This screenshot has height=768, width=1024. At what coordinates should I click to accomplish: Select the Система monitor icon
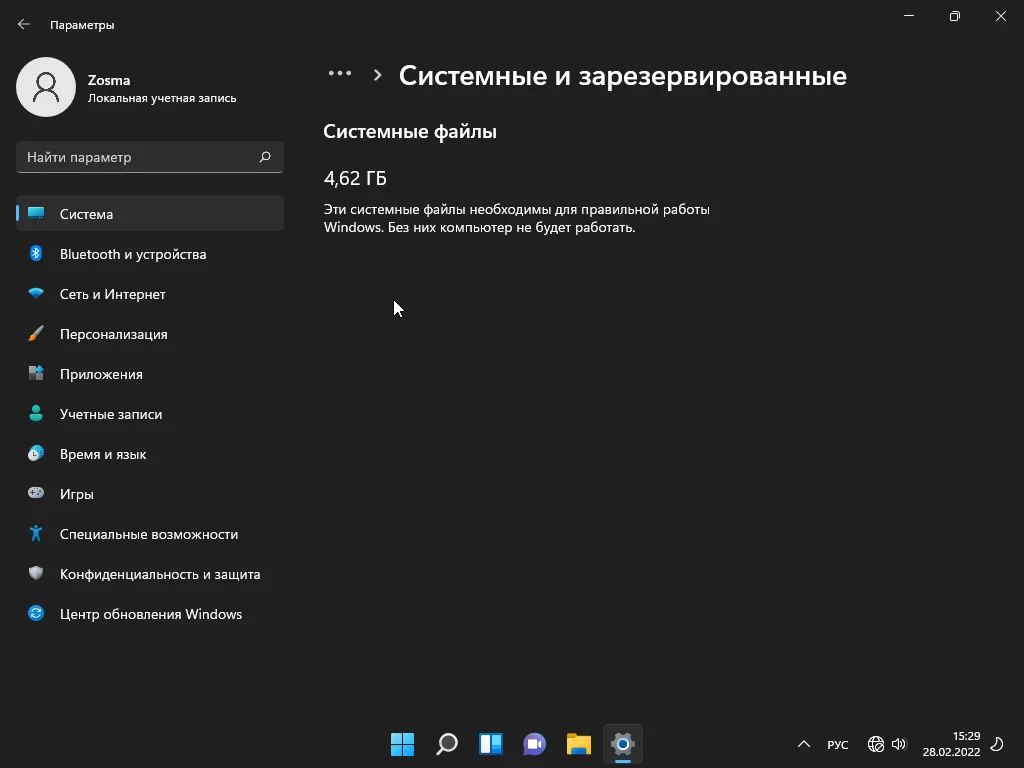[x=36, y=214]
